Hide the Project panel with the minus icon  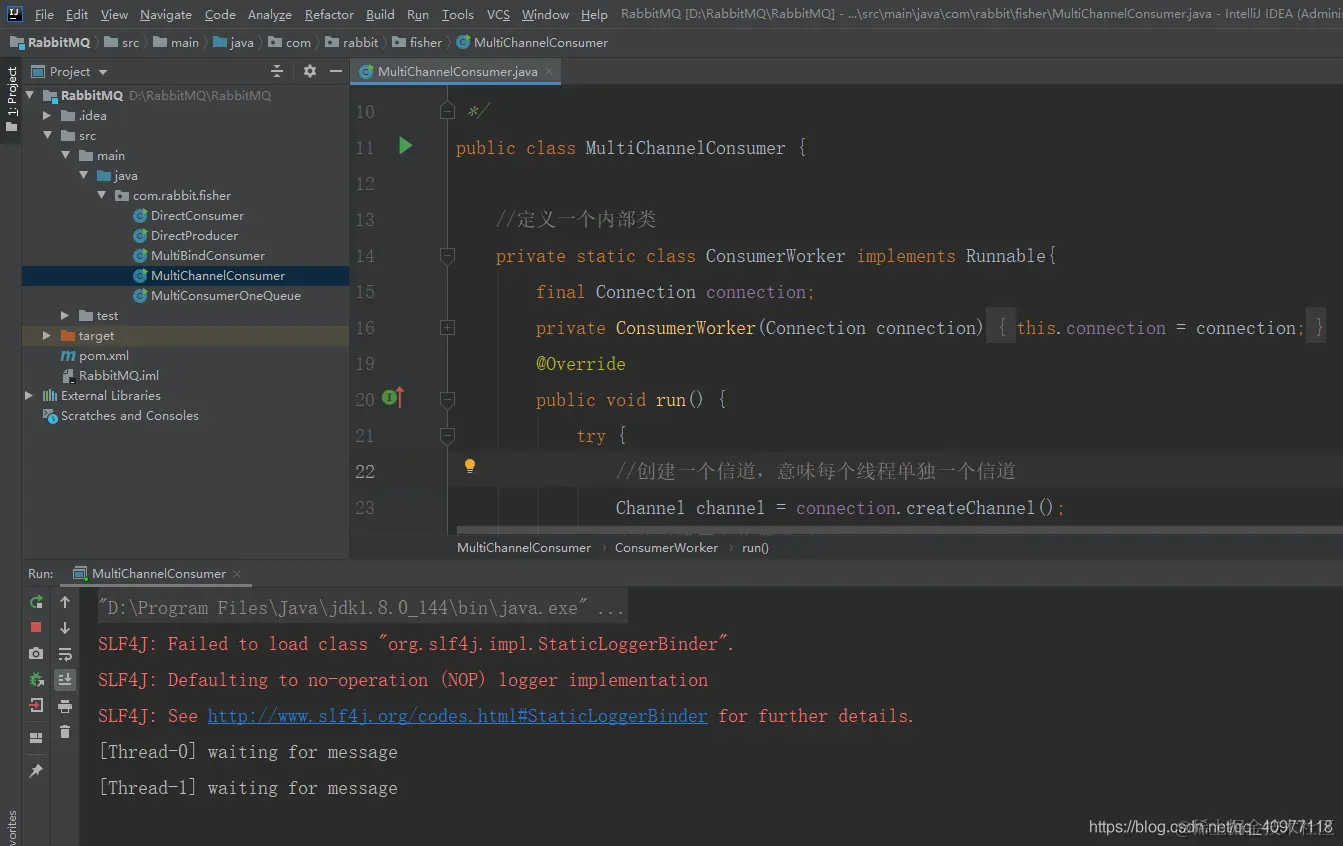pyautogui.click(x=335, y=71)
